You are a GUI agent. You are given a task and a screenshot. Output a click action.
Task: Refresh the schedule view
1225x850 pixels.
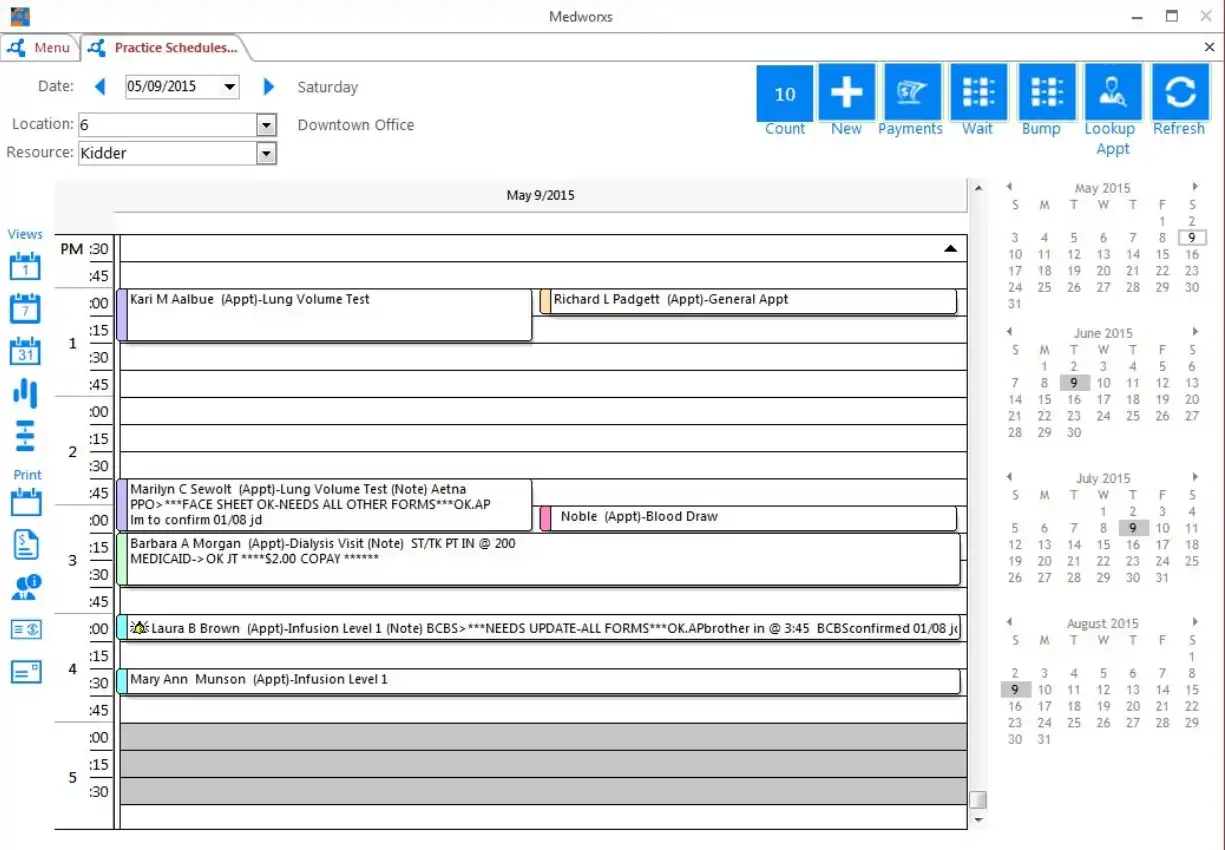[x=1180, y=92]
